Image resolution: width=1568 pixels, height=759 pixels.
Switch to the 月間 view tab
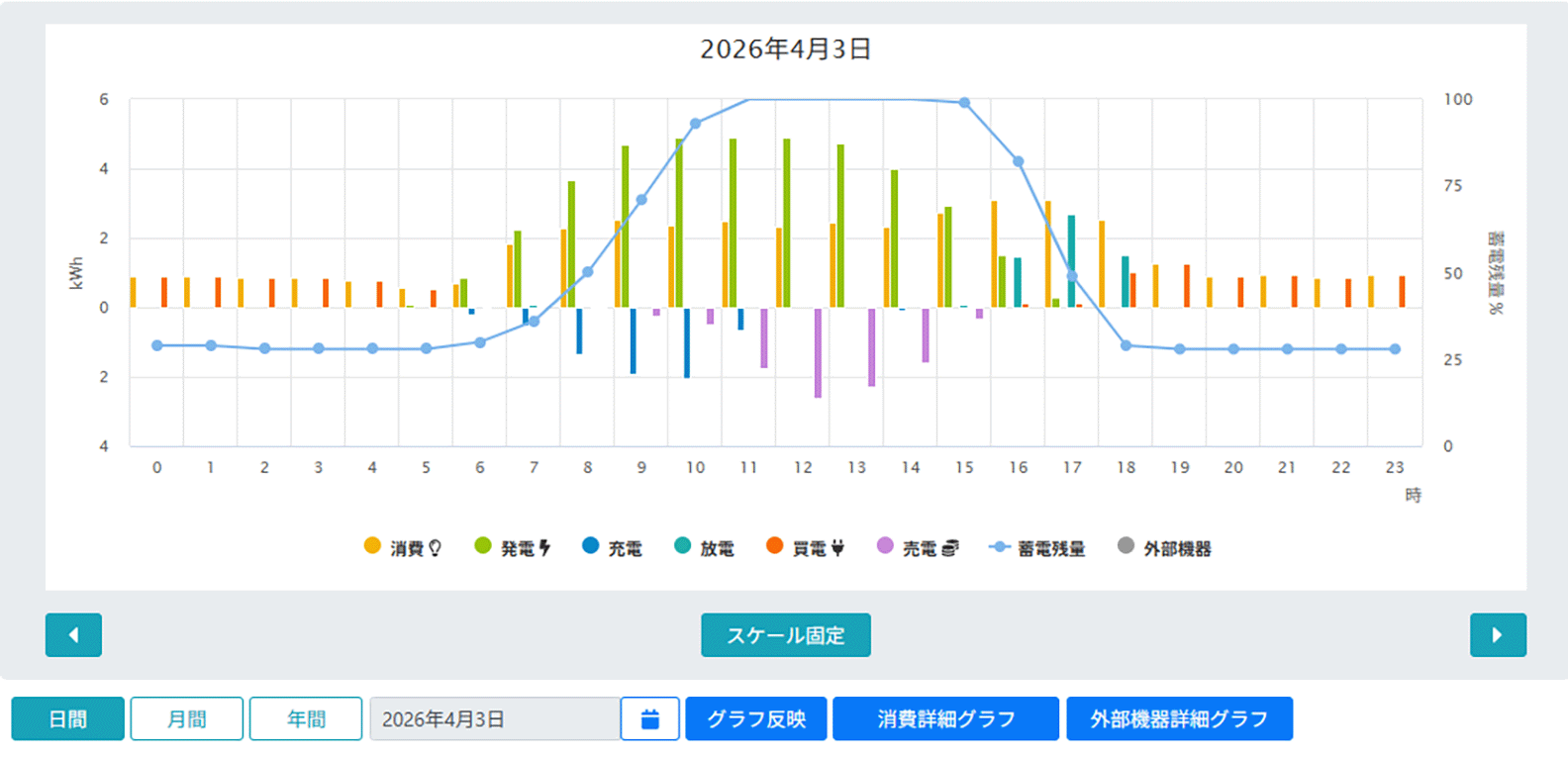[187, 719]
